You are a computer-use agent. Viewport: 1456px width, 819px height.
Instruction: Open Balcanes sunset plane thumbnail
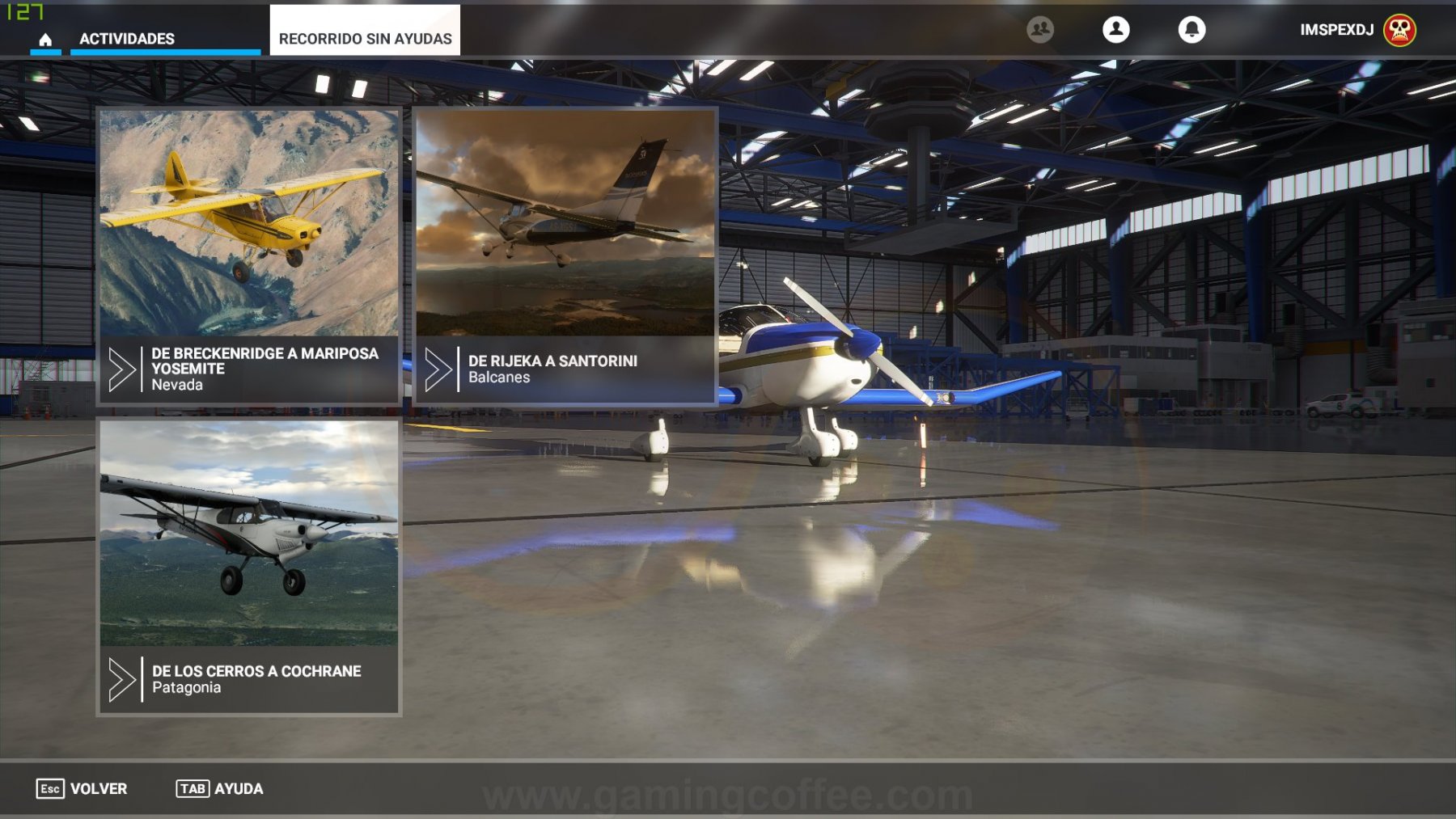pyautogui.click(x=565, y=222)
